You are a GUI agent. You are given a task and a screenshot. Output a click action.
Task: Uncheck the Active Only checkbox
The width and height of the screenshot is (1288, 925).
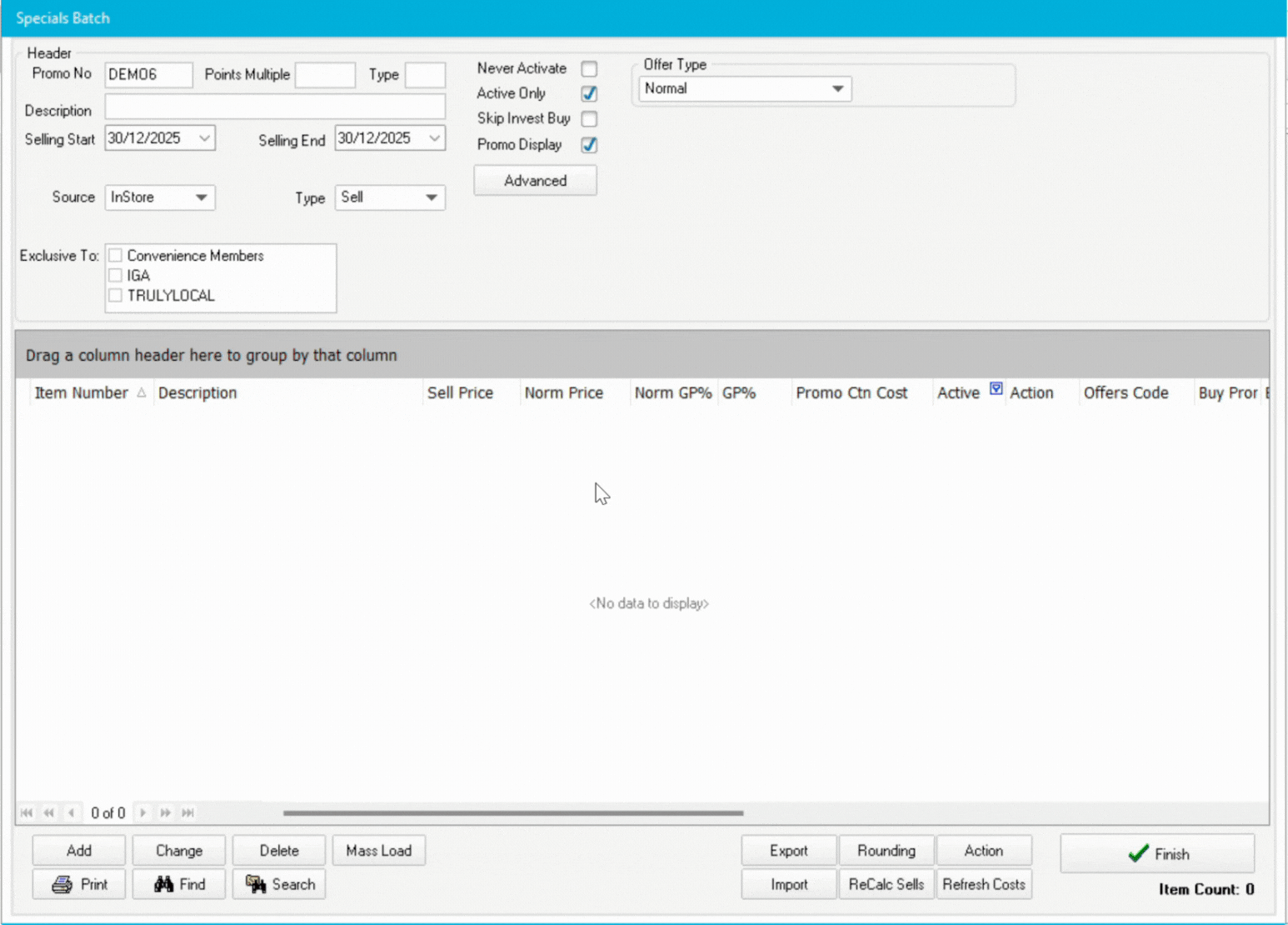(589, 94)
